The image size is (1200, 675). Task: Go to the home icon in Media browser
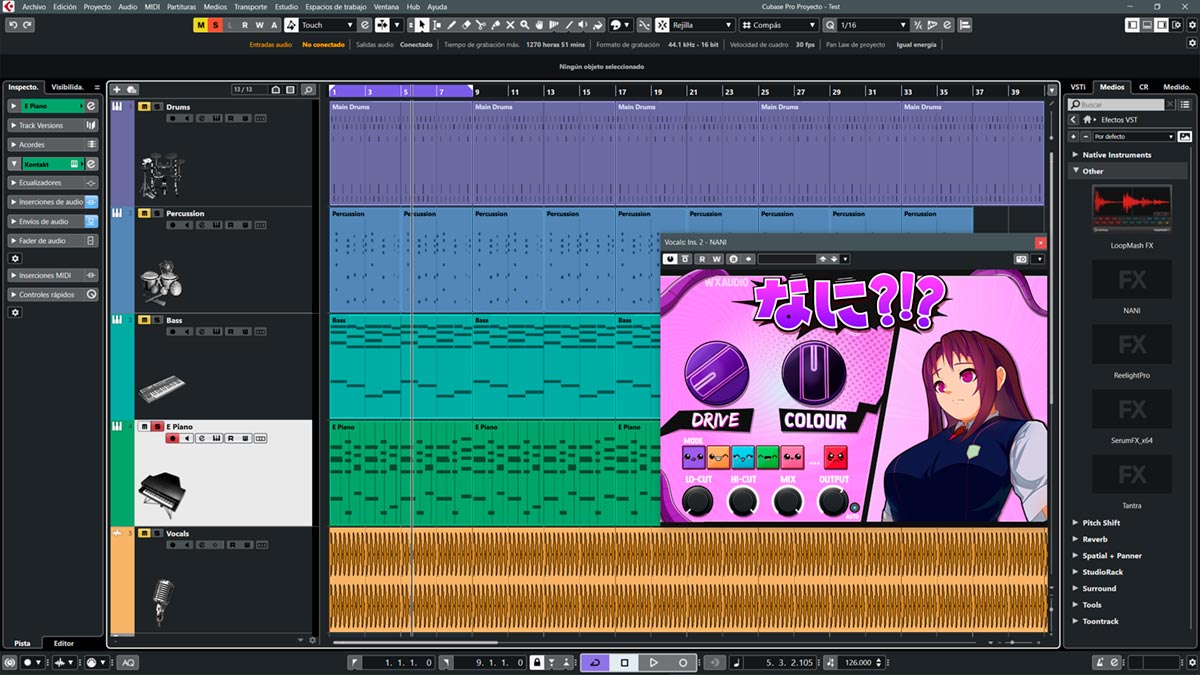[x=1087, y=120]
